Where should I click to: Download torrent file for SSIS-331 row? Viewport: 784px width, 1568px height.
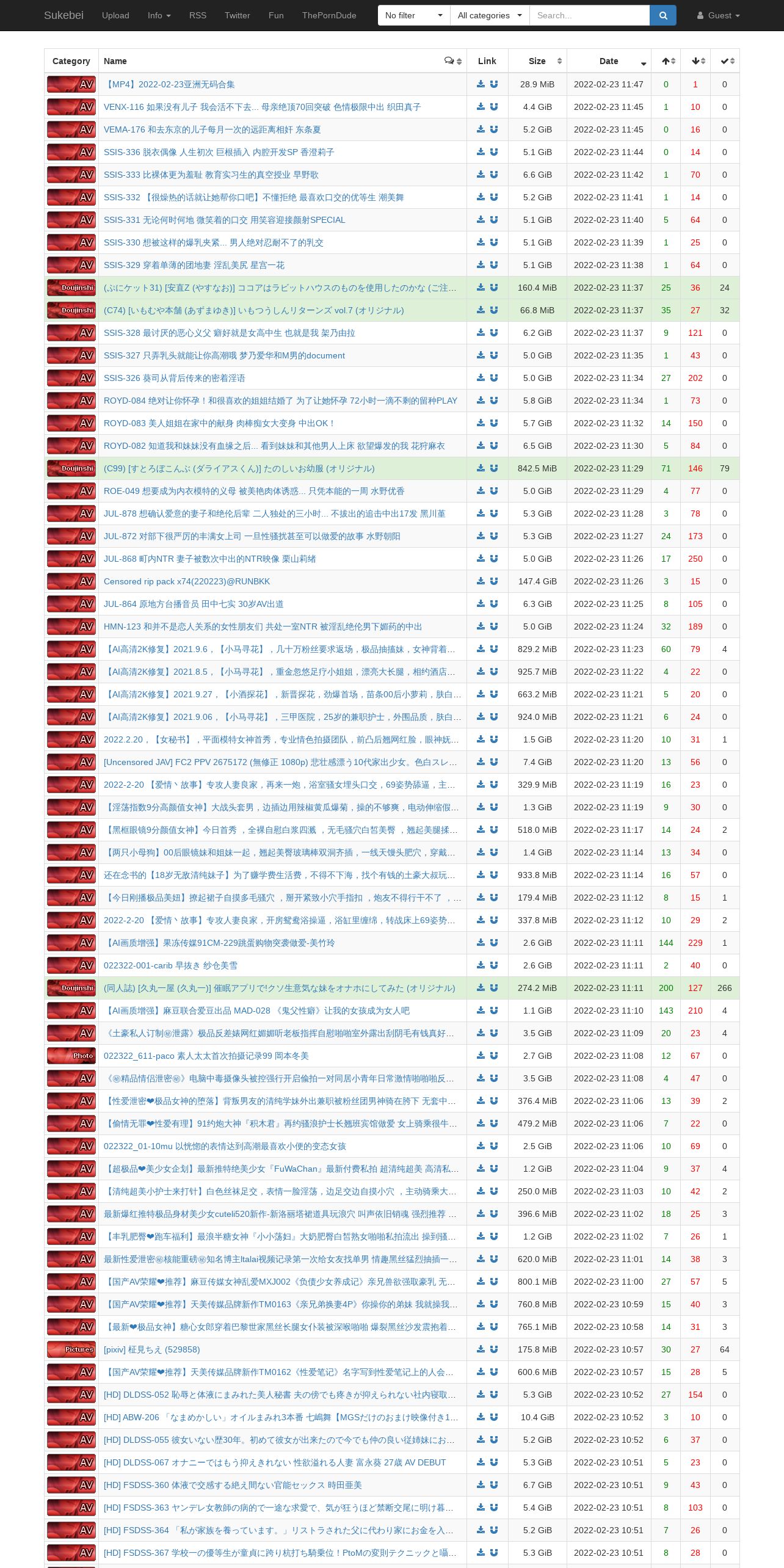481,220
